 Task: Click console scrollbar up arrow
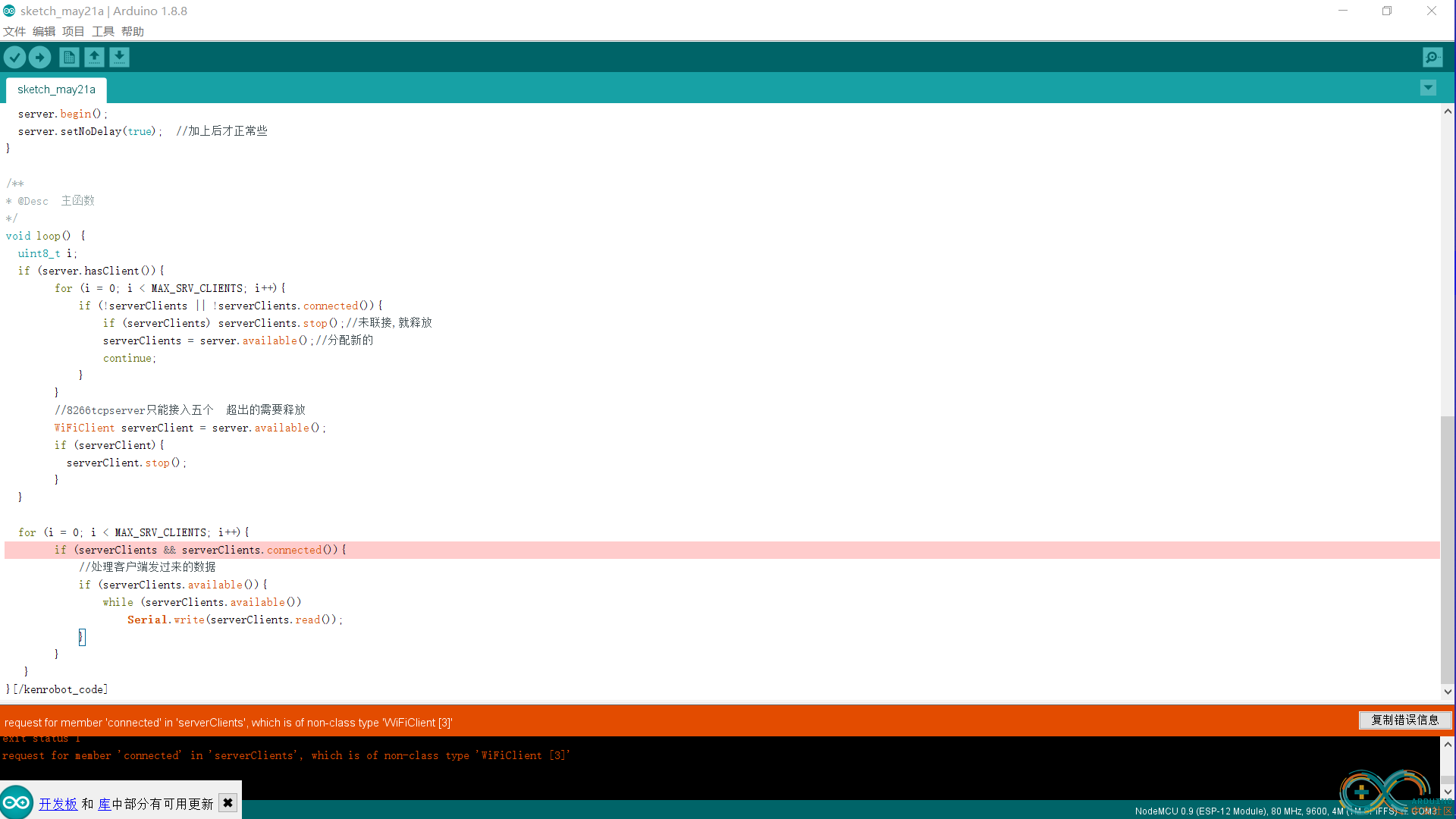pyautogui.click(x=1448, y=744)
